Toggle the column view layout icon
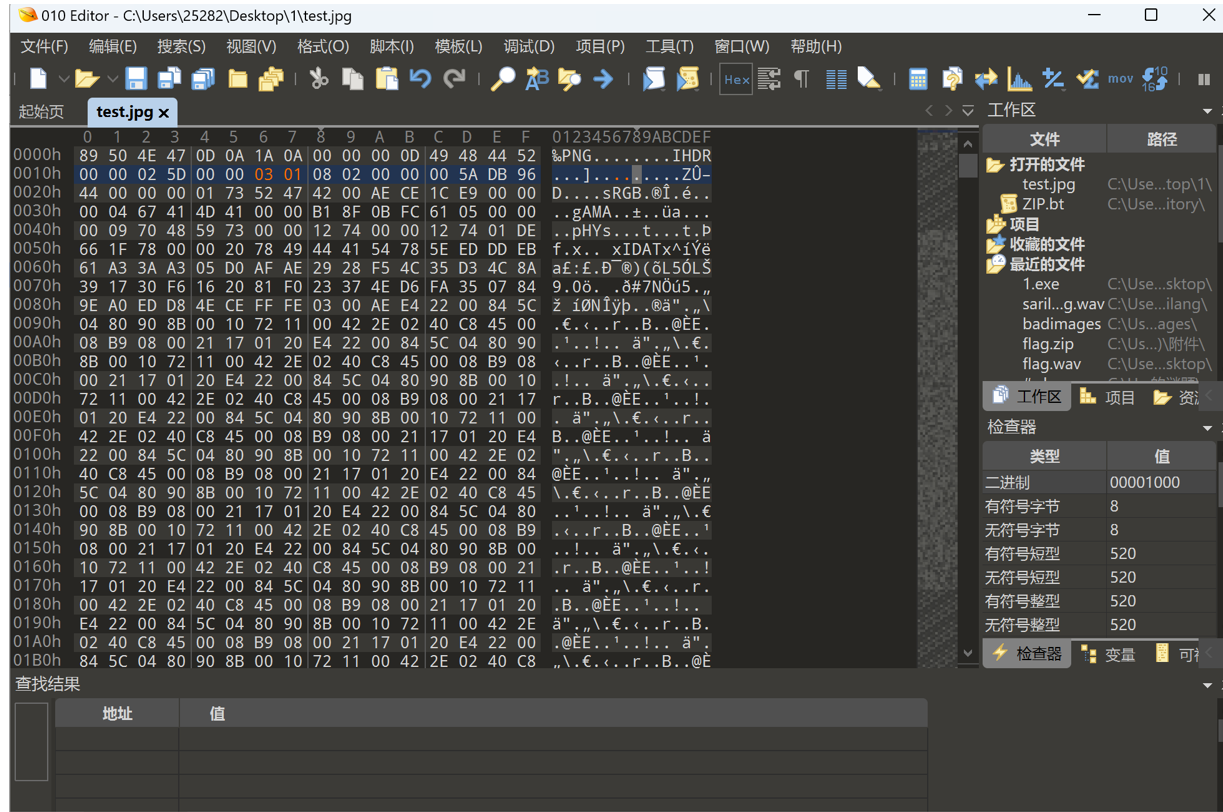This screenshot has width=1223, height=812. pyautogui.click(x=836, y=79)
